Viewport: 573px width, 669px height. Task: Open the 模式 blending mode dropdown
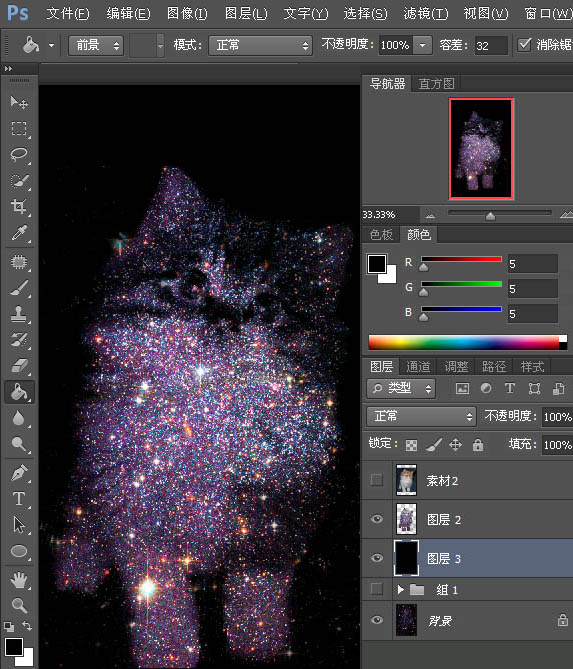point(260,45)
